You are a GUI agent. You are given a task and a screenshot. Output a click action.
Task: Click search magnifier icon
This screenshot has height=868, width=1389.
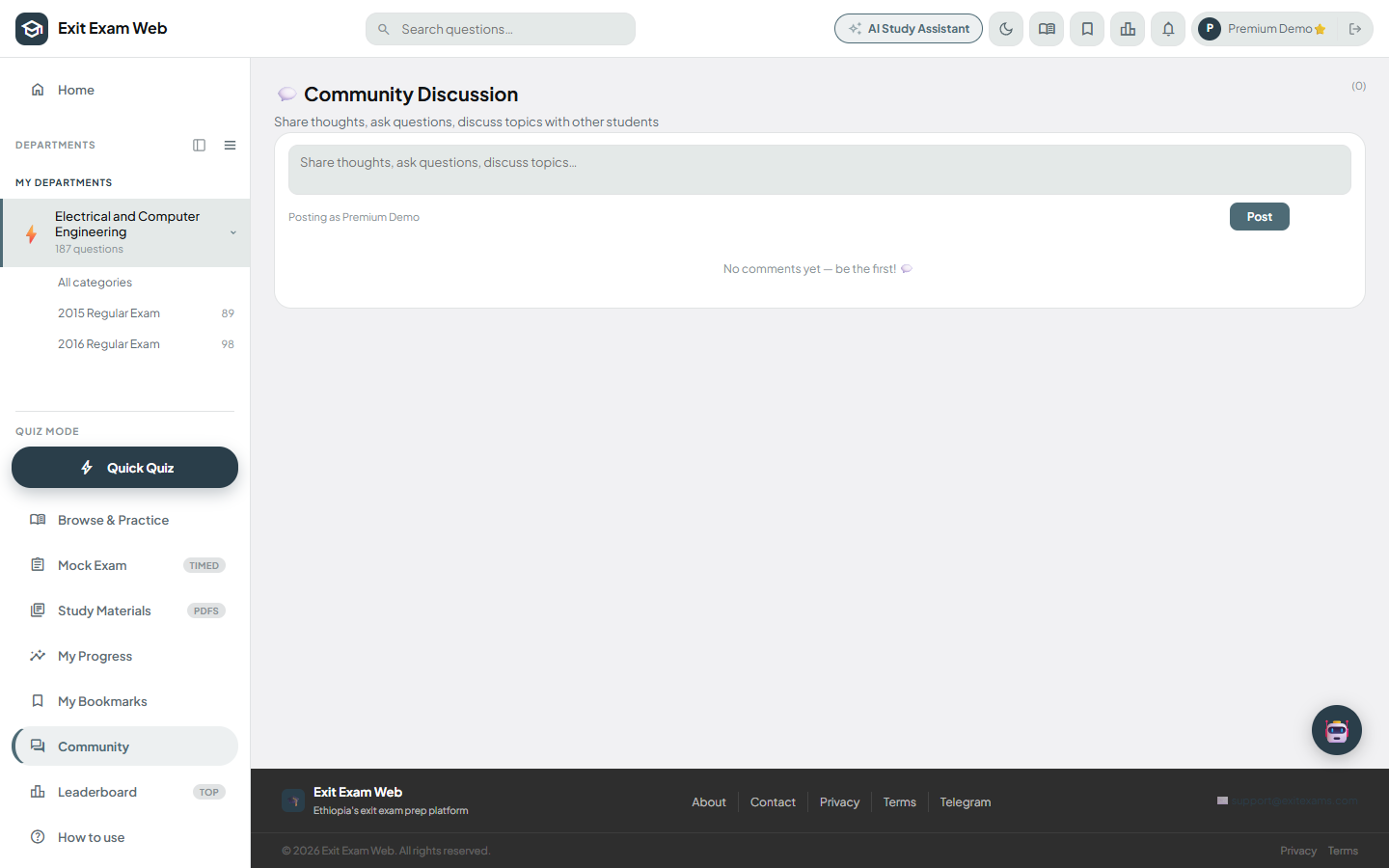click(384, 29)
